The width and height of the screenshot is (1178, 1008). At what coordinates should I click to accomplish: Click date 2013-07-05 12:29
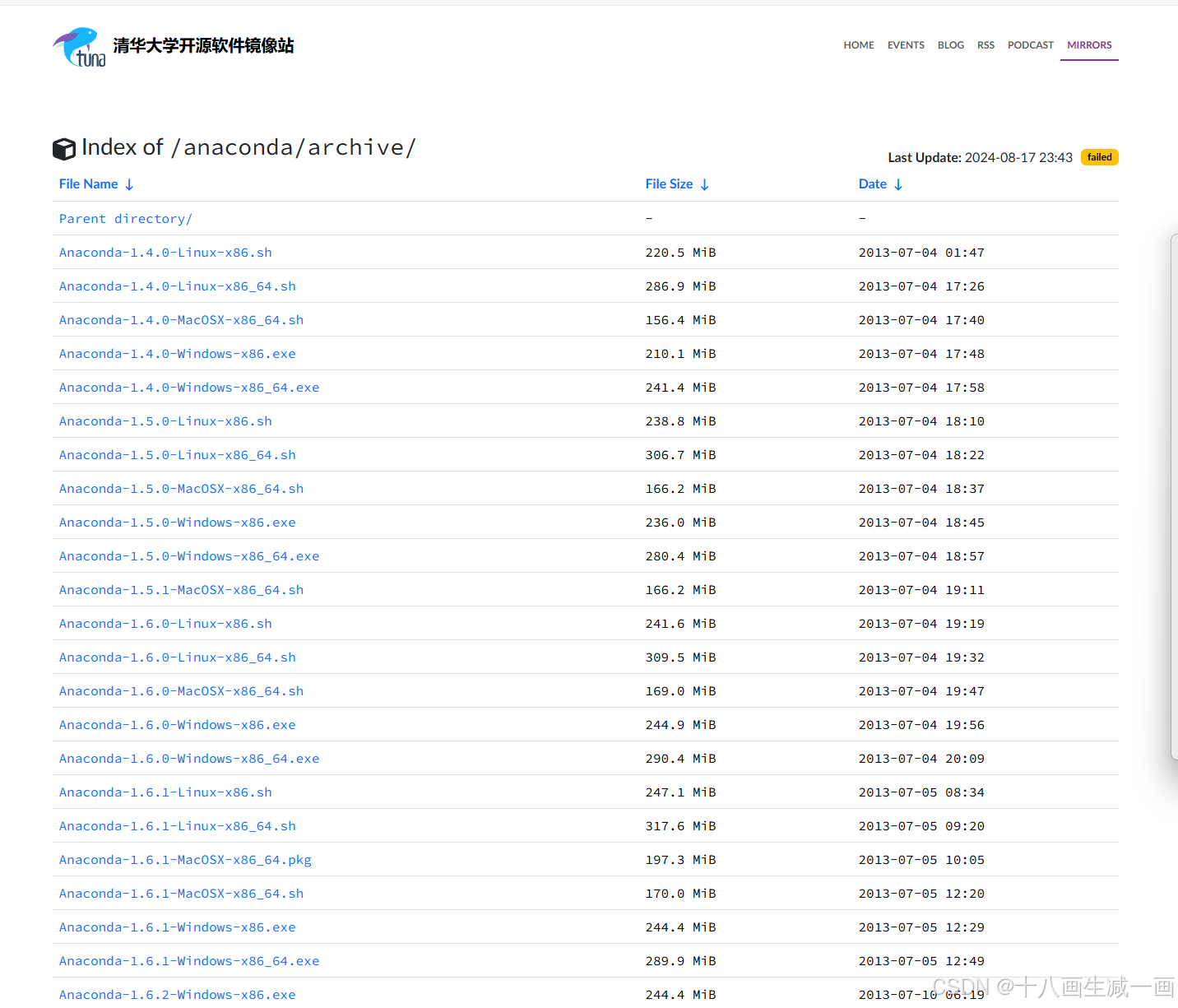[921, 927]
